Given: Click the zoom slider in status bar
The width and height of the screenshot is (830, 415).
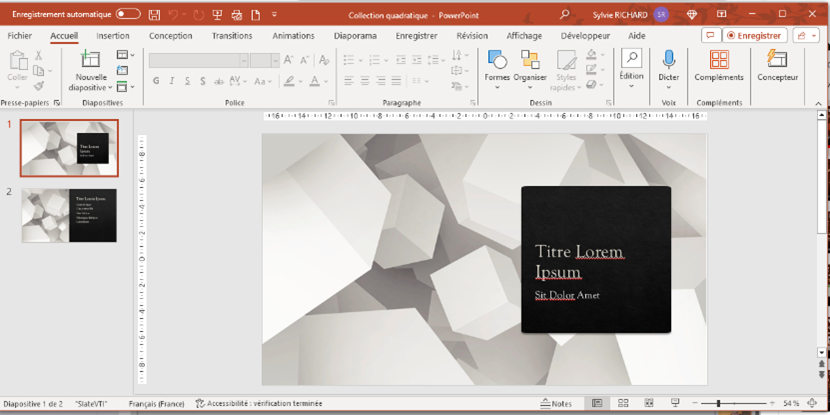Looking at the screenshot, I should click(718, 404).
